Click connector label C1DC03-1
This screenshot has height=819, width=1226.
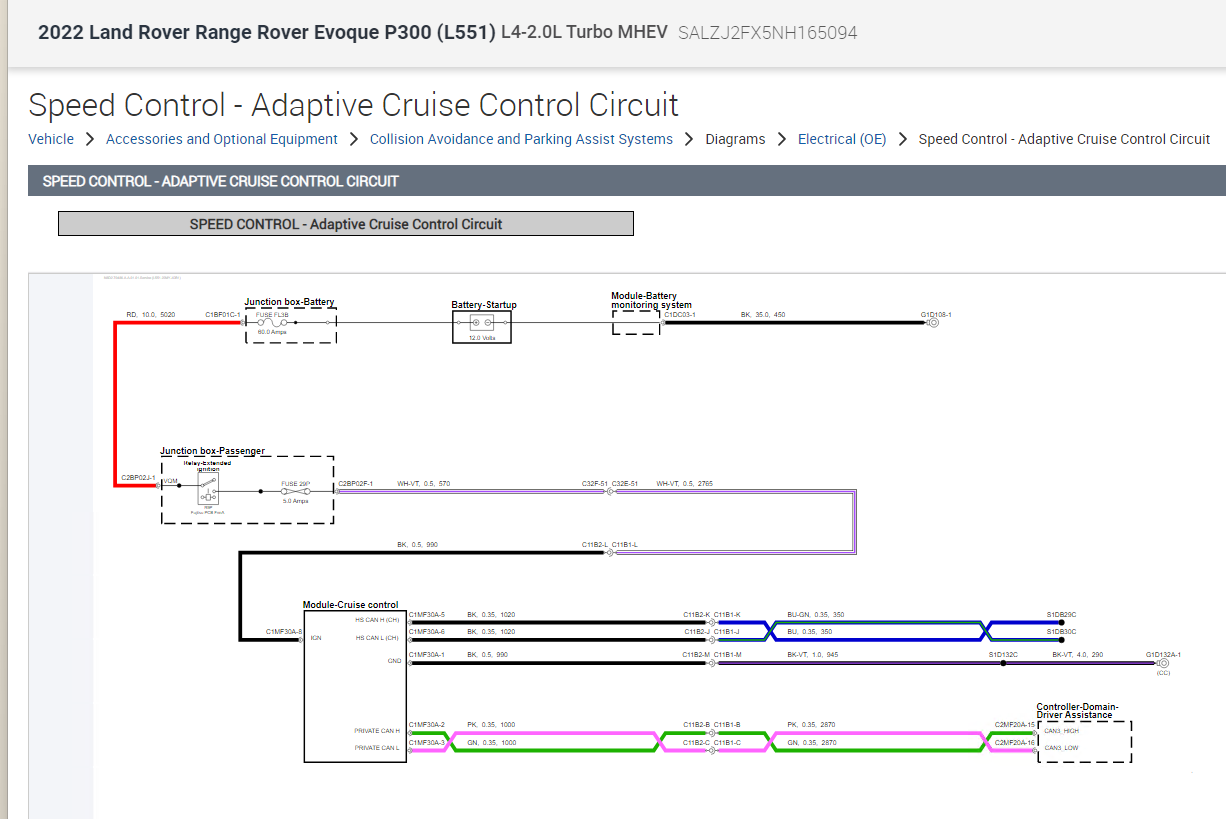click(680, 314)
